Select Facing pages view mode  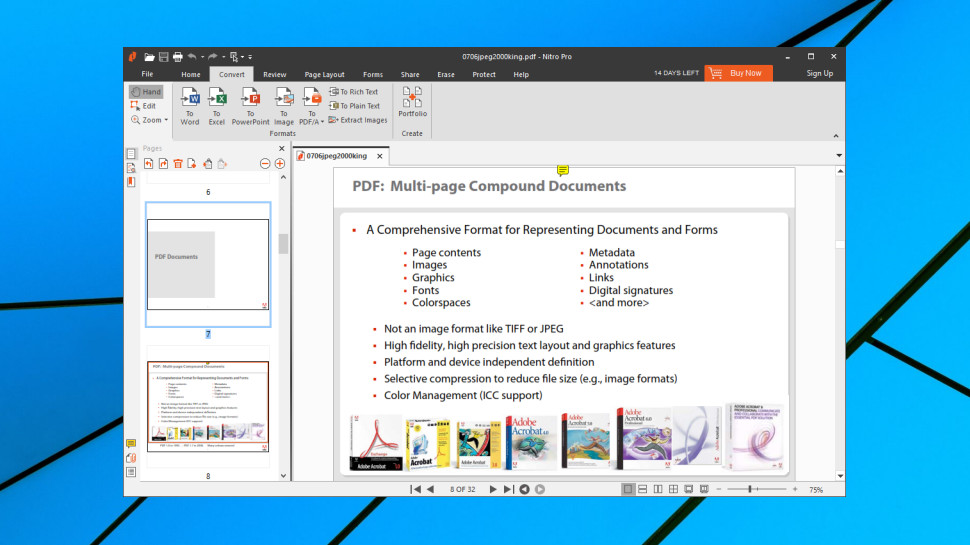[x=658, y=489]
